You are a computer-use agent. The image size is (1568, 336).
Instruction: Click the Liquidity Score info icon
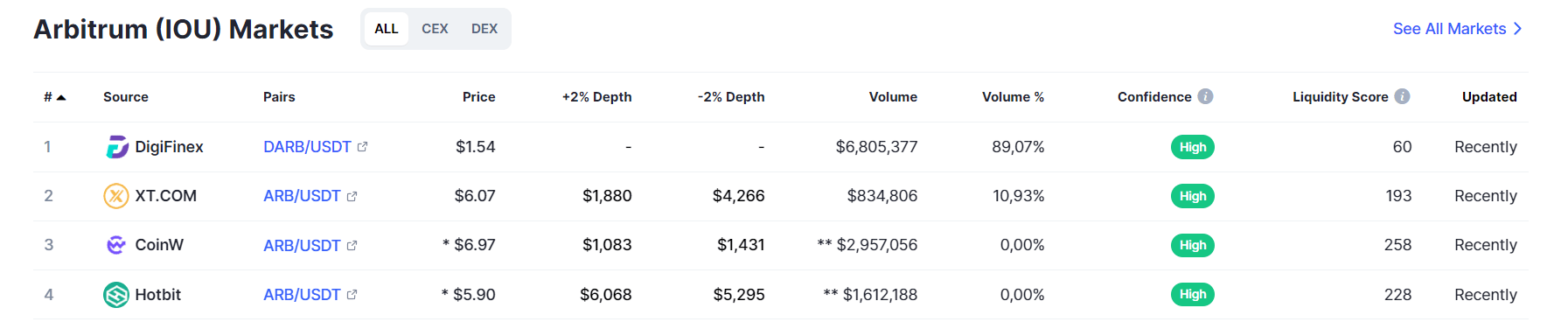(x=1402, y=96)
